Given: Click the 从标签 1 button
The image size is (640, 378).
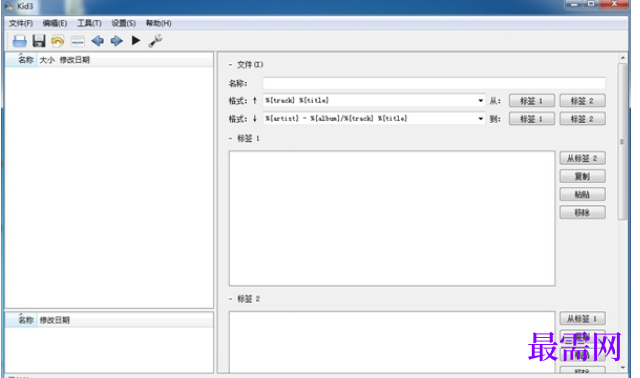Looking at the screenshot, I should tap(582, 319).
